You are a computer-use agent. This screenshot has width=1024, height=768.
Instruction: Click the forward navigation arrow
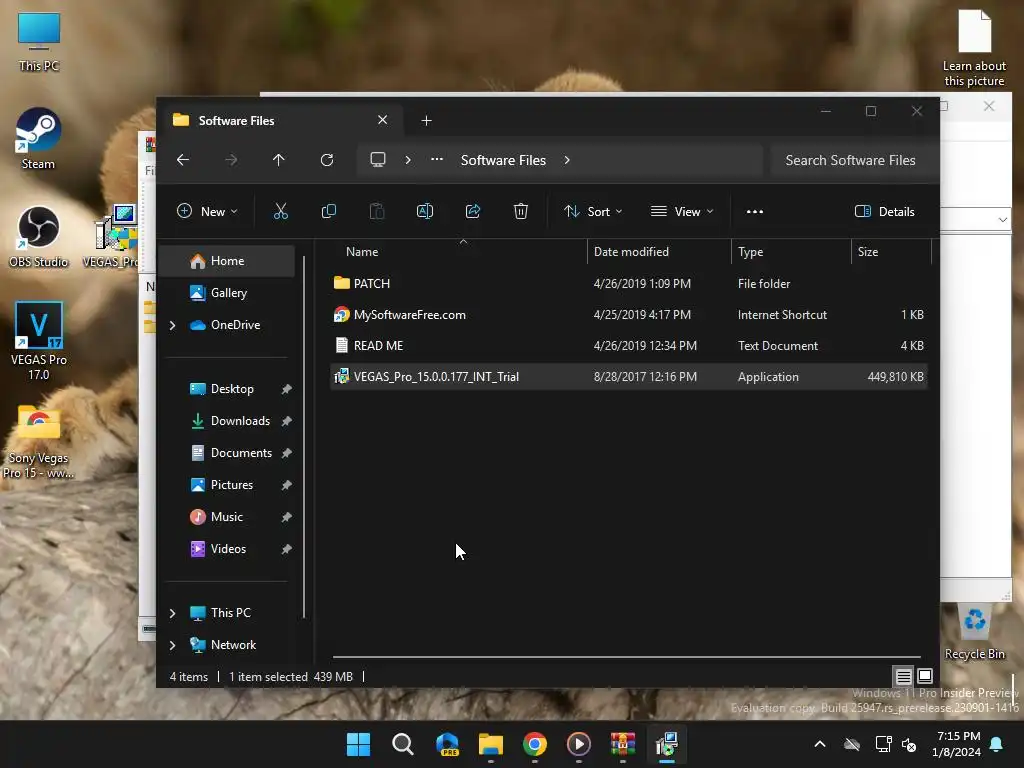(231, 160)
